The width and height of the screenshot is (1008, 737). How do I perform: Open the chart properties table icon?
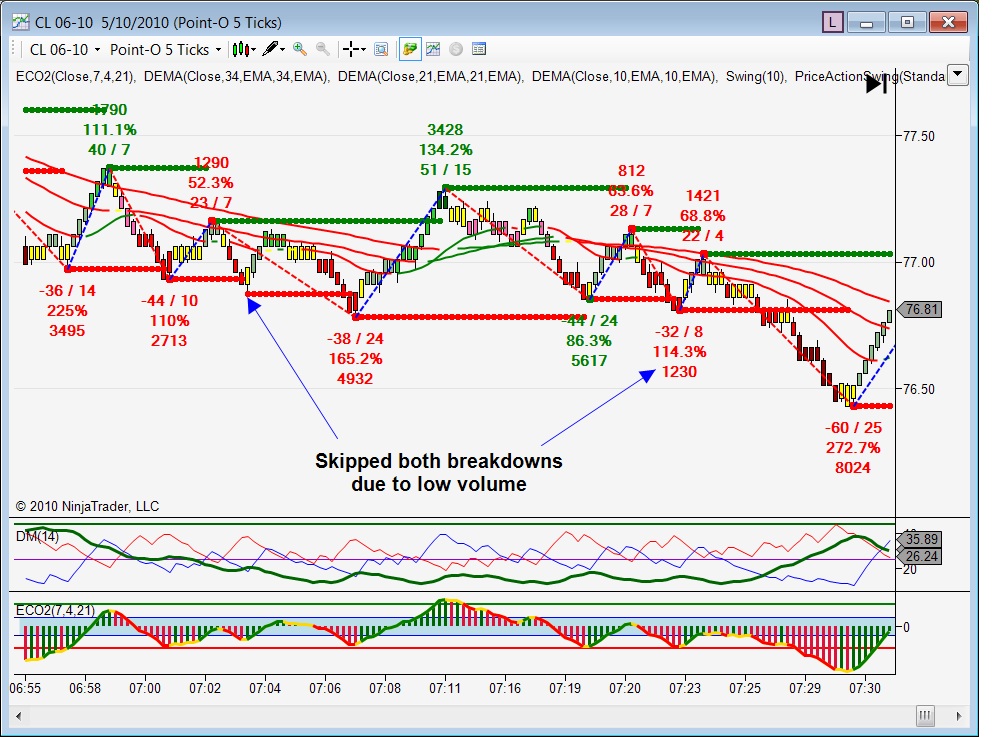[479, 49]
